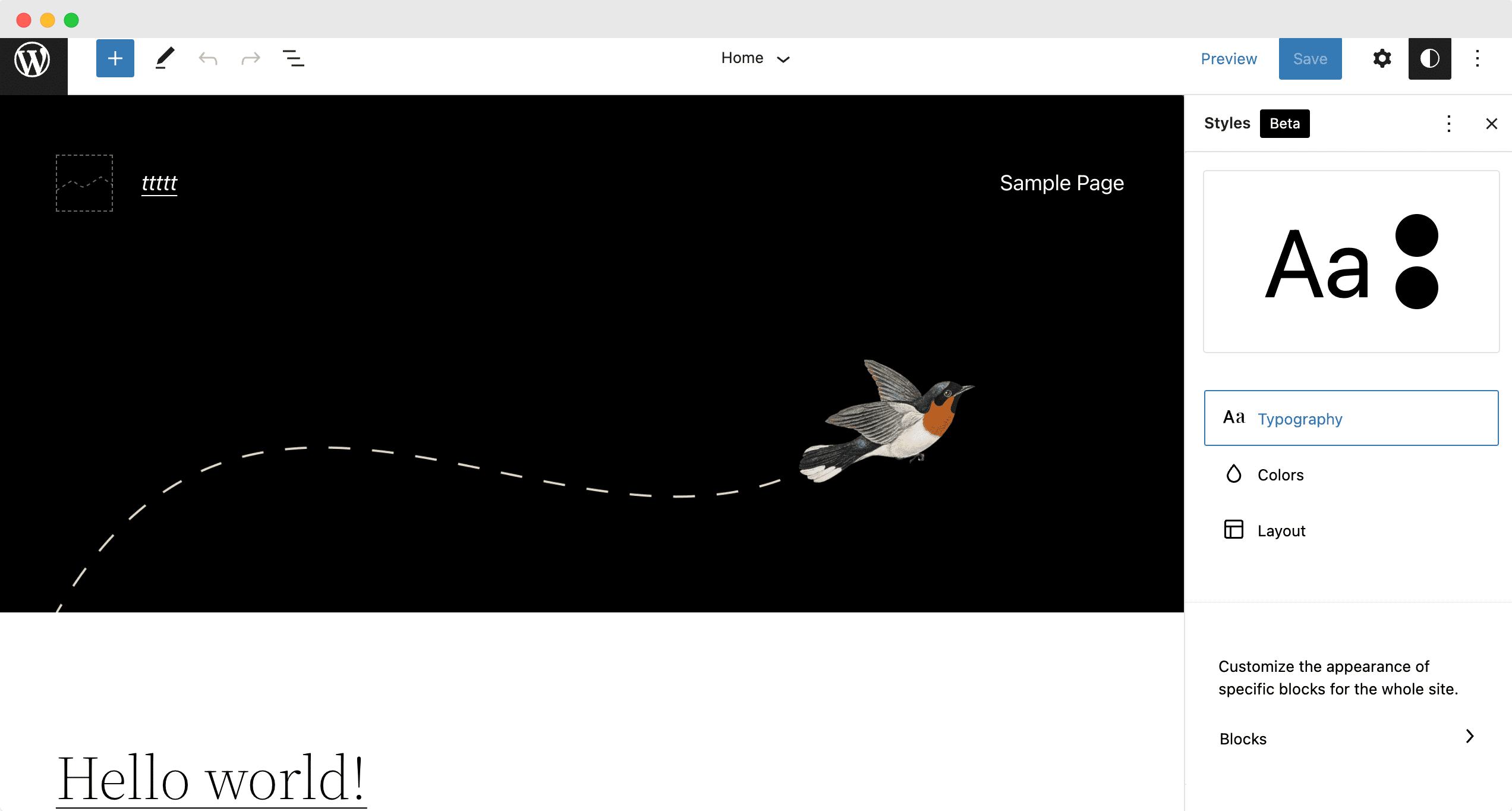Screen dimensions: 1512x811
Task: Select the Colors style option
Action: tap(1280, 475)
